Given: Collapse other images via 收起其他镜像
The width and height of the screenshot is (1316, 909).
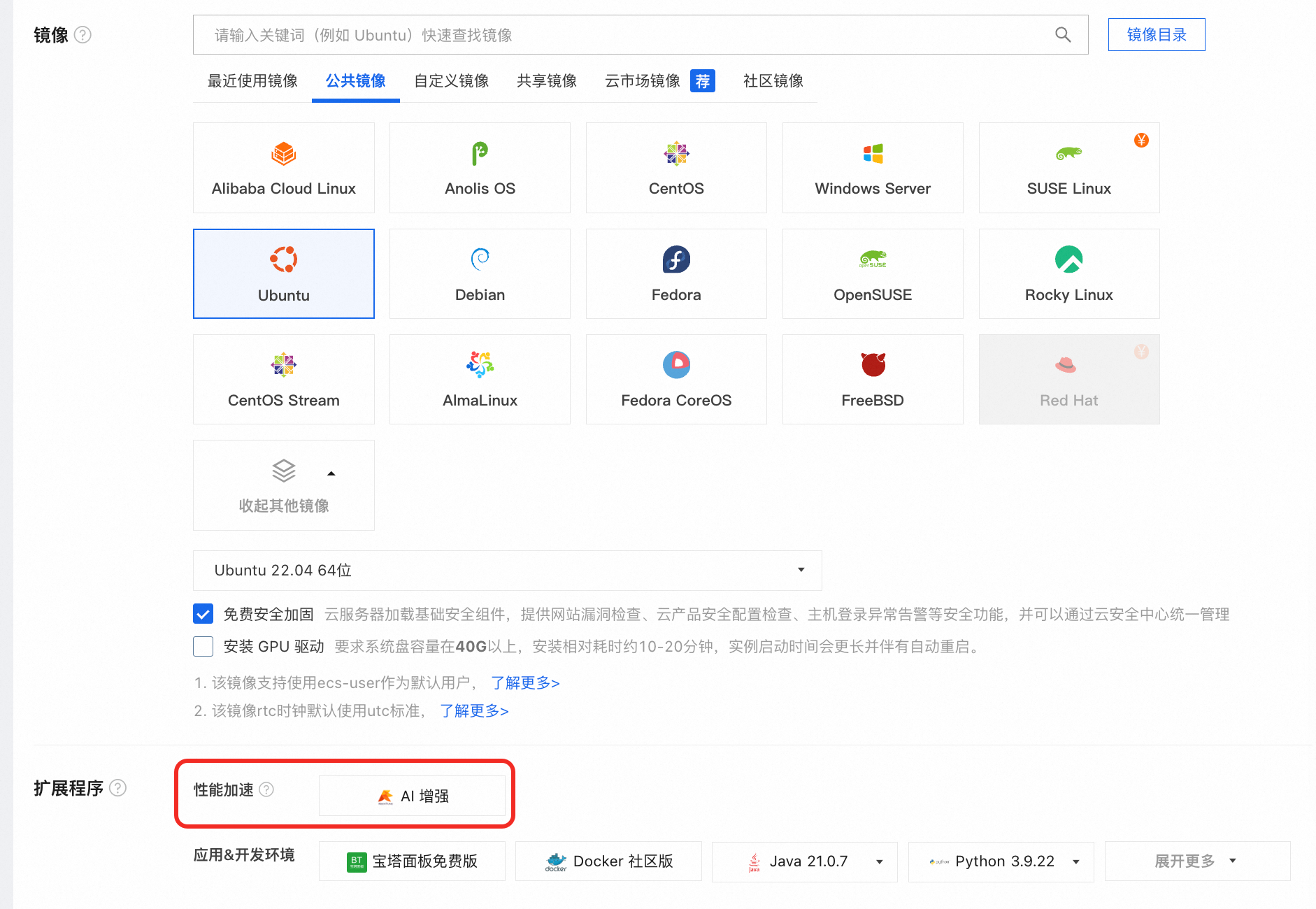Looking at the screenshot, I should pyautogui.click(x=283, y=485).
